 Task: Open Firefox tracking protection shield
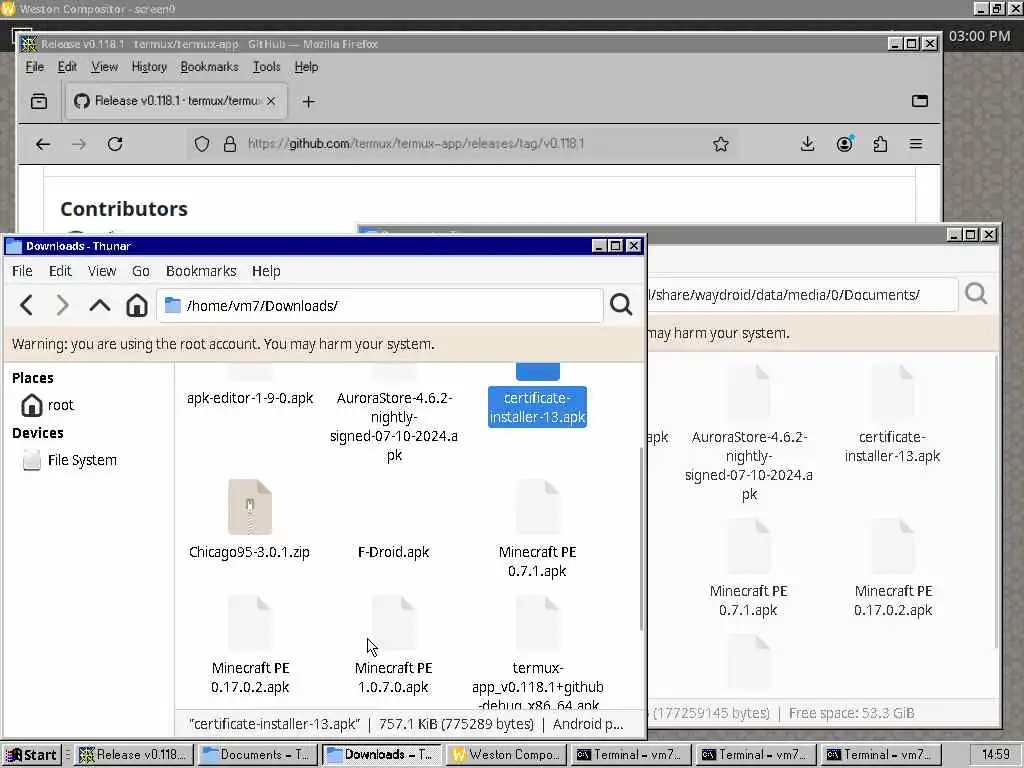coord(202,144)
